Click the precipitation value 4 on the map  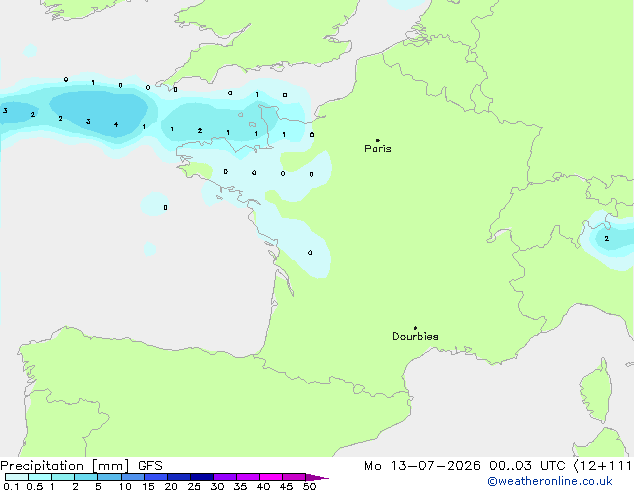(x=116, y=125)
